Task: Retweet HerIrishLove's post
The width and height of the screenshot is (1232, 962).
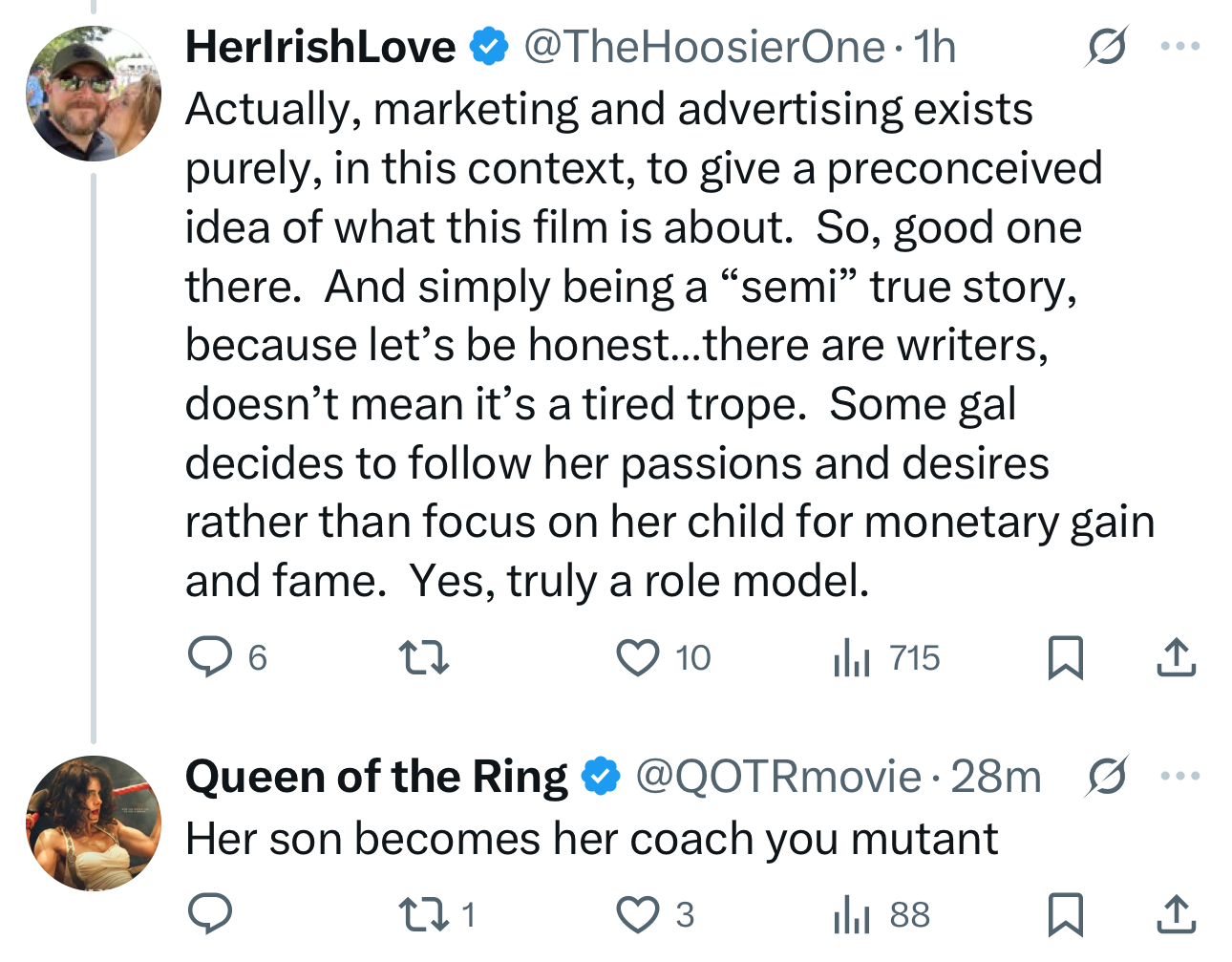Action: [x=423, y=657]
